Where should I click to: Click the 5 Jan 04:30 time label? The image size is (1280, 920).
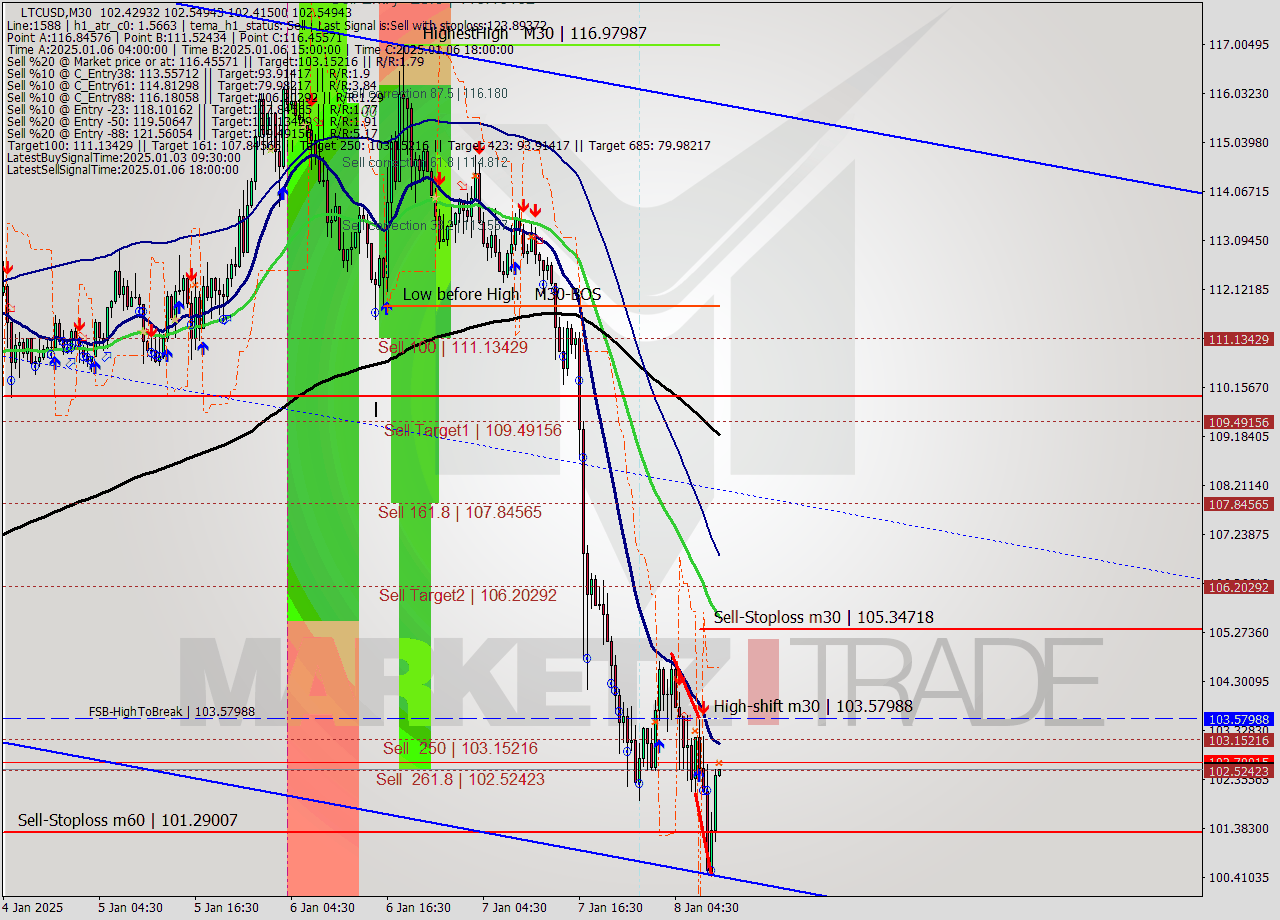click(131, 908)
